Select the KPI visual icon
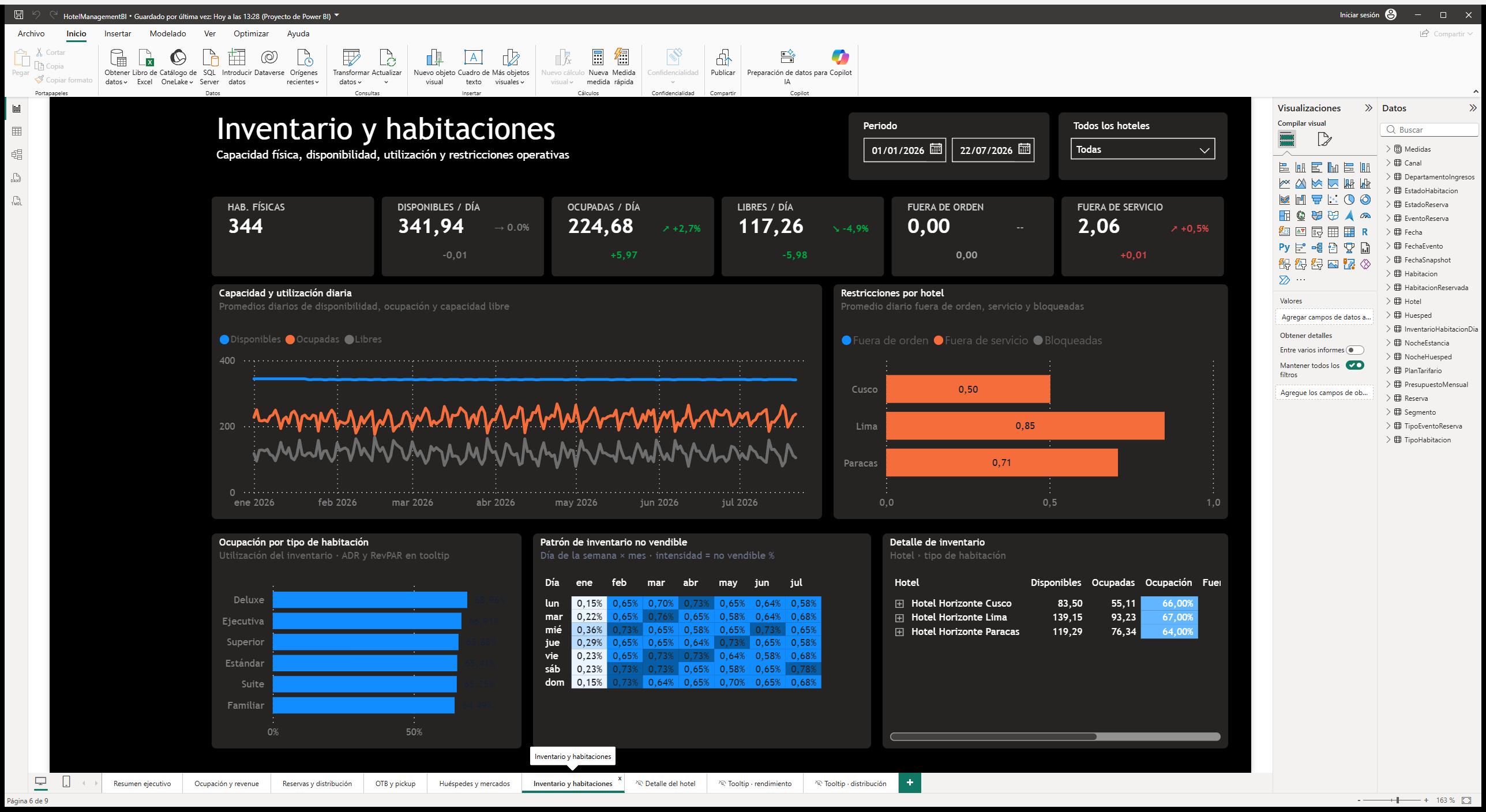 [x=1300, y=232]
